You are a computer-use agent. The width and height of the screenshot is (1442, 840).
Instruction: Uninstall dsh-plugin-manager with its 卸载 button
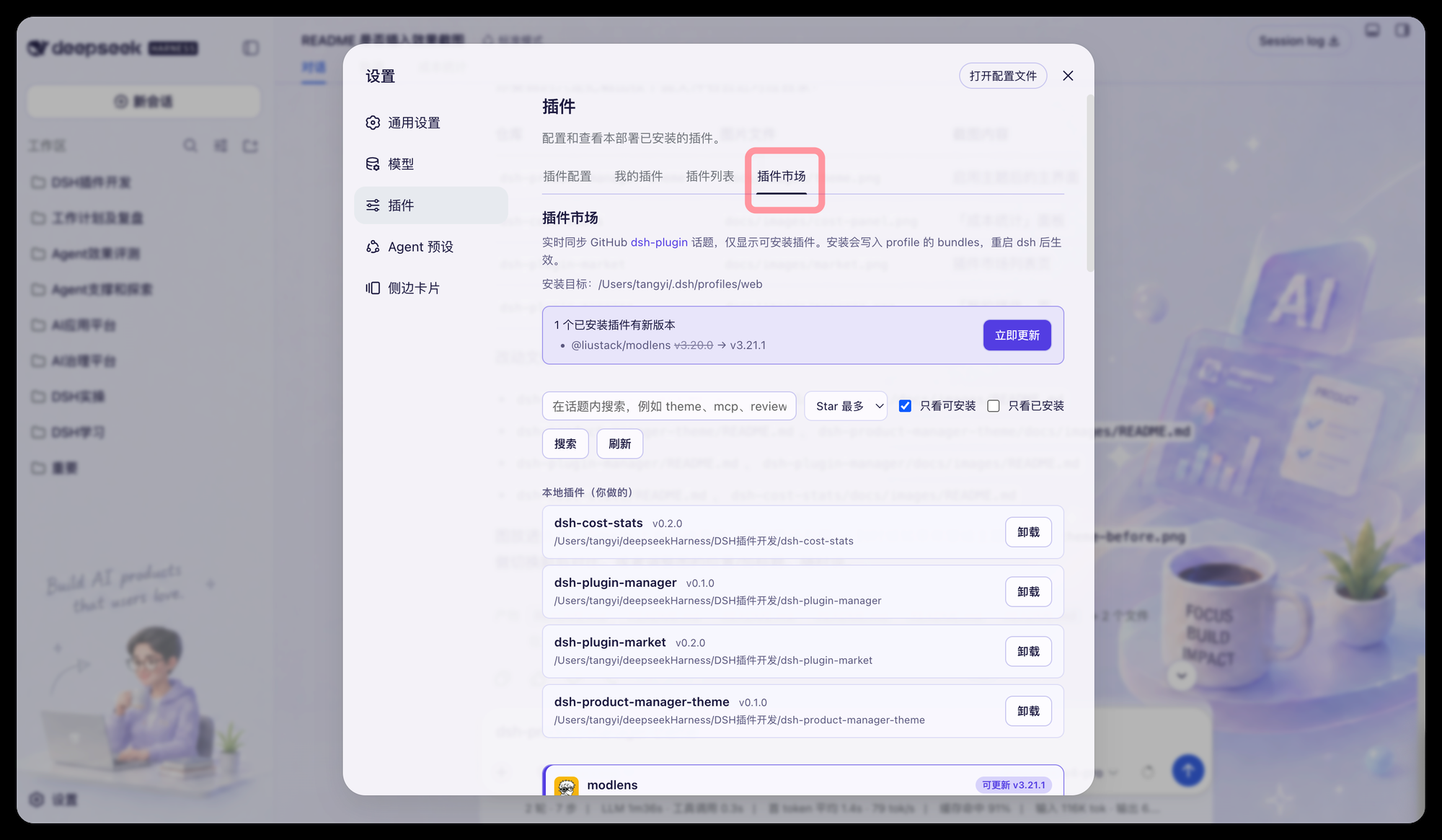[1028, 592]
